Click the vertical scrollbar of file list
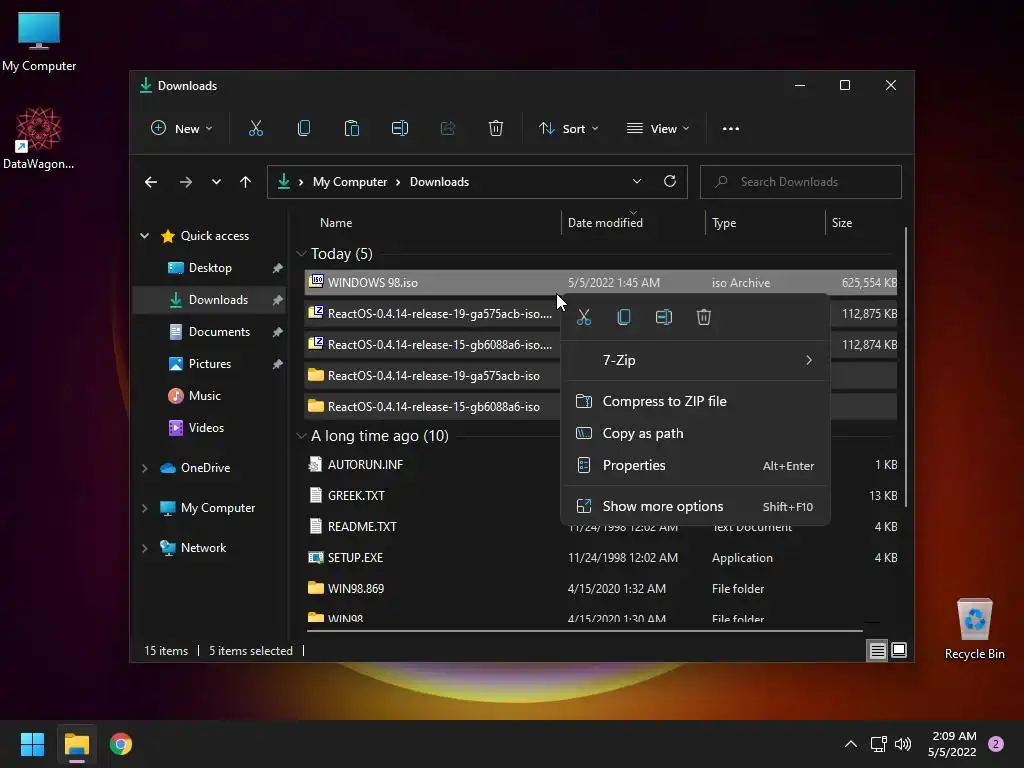Screen dimensions: 1024x768 [x=905, y=366]
